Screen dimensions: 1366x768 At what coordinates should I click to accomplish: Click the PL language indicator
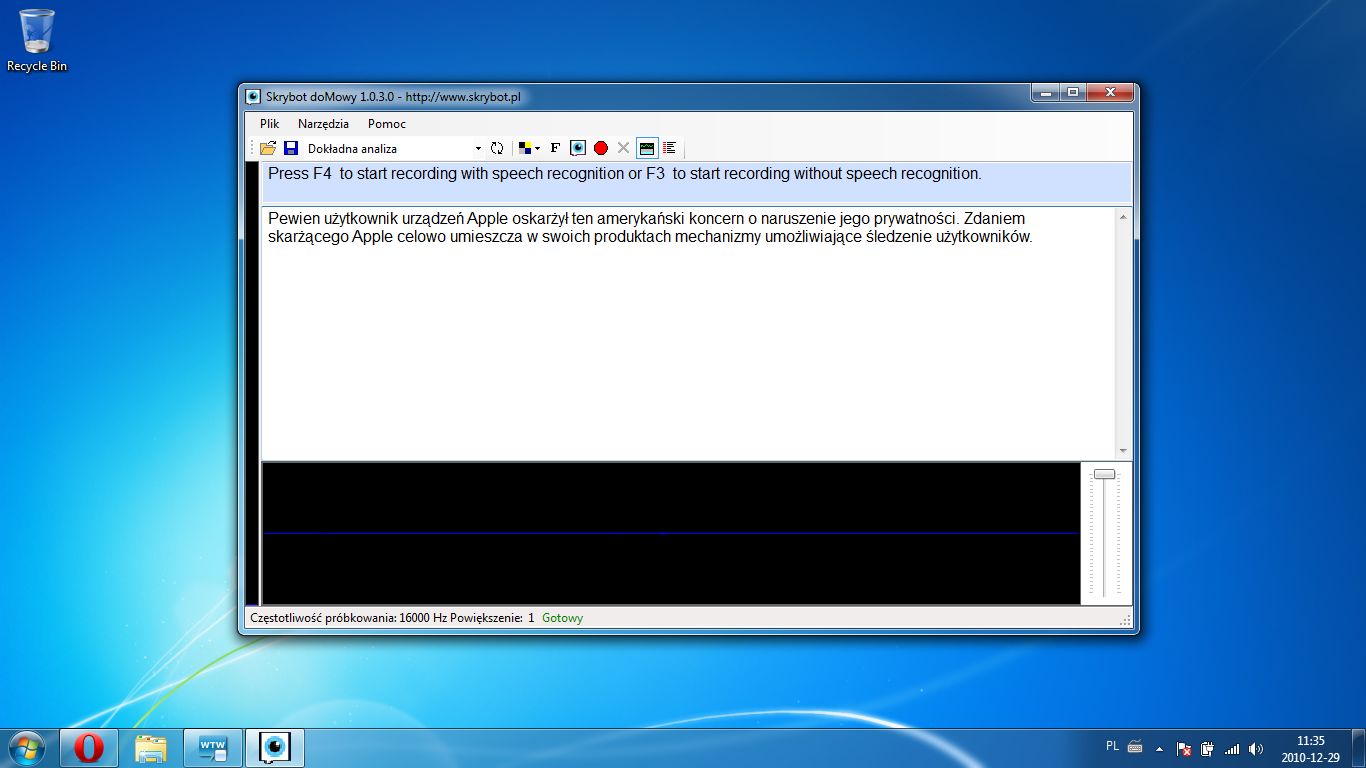(x=1113, y=746)
